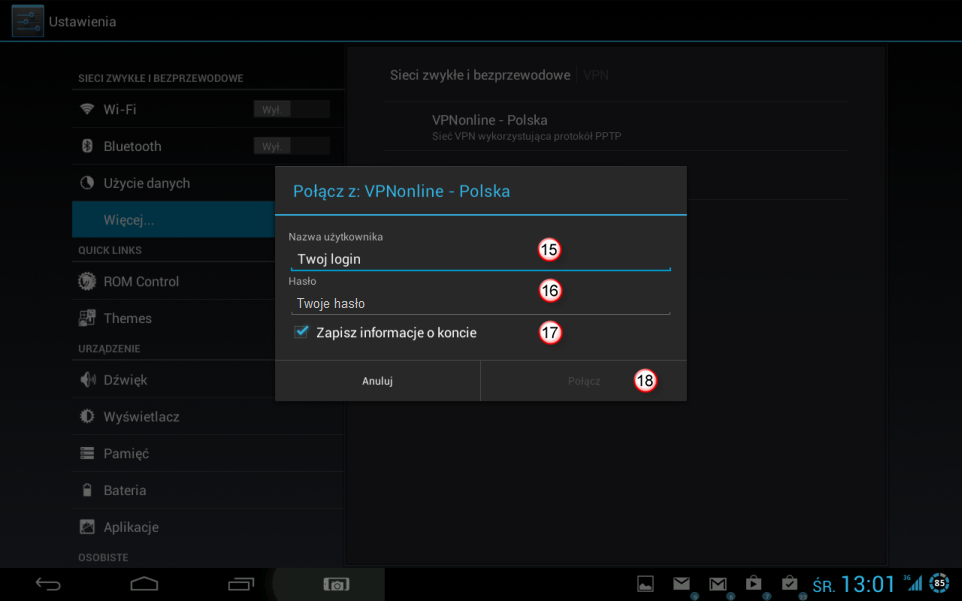Tap the Back navigation button

click(x=48, y=584)
